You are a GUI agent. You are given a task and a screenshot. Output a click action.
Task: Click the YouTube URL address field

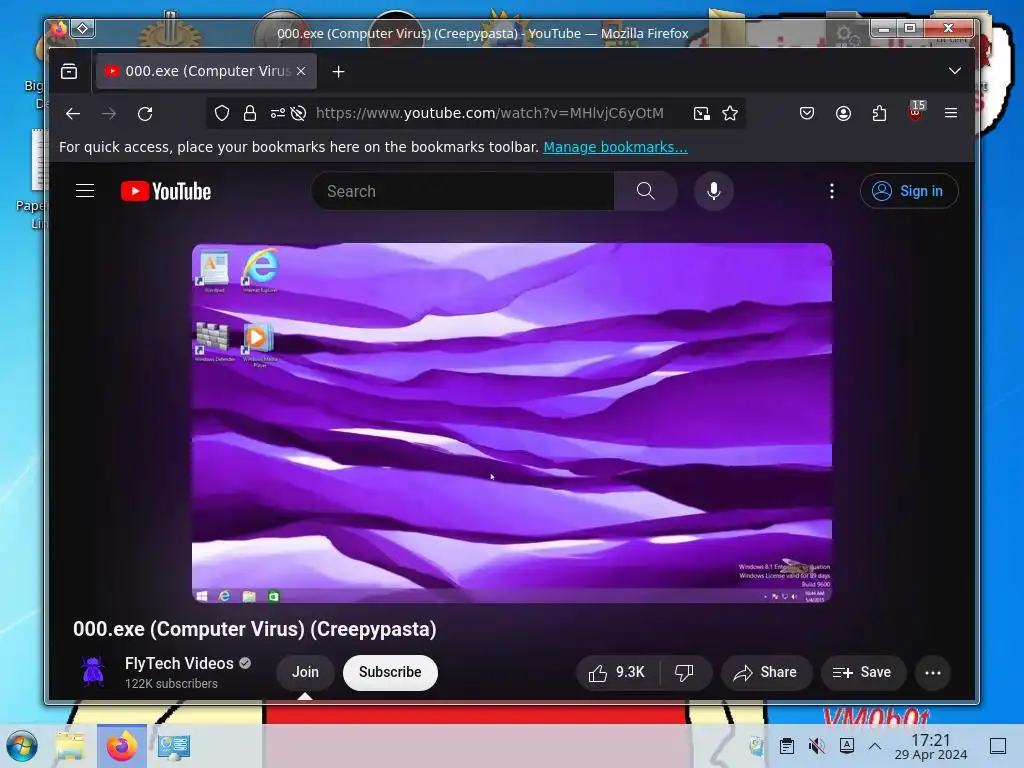(x=490, y=113)
